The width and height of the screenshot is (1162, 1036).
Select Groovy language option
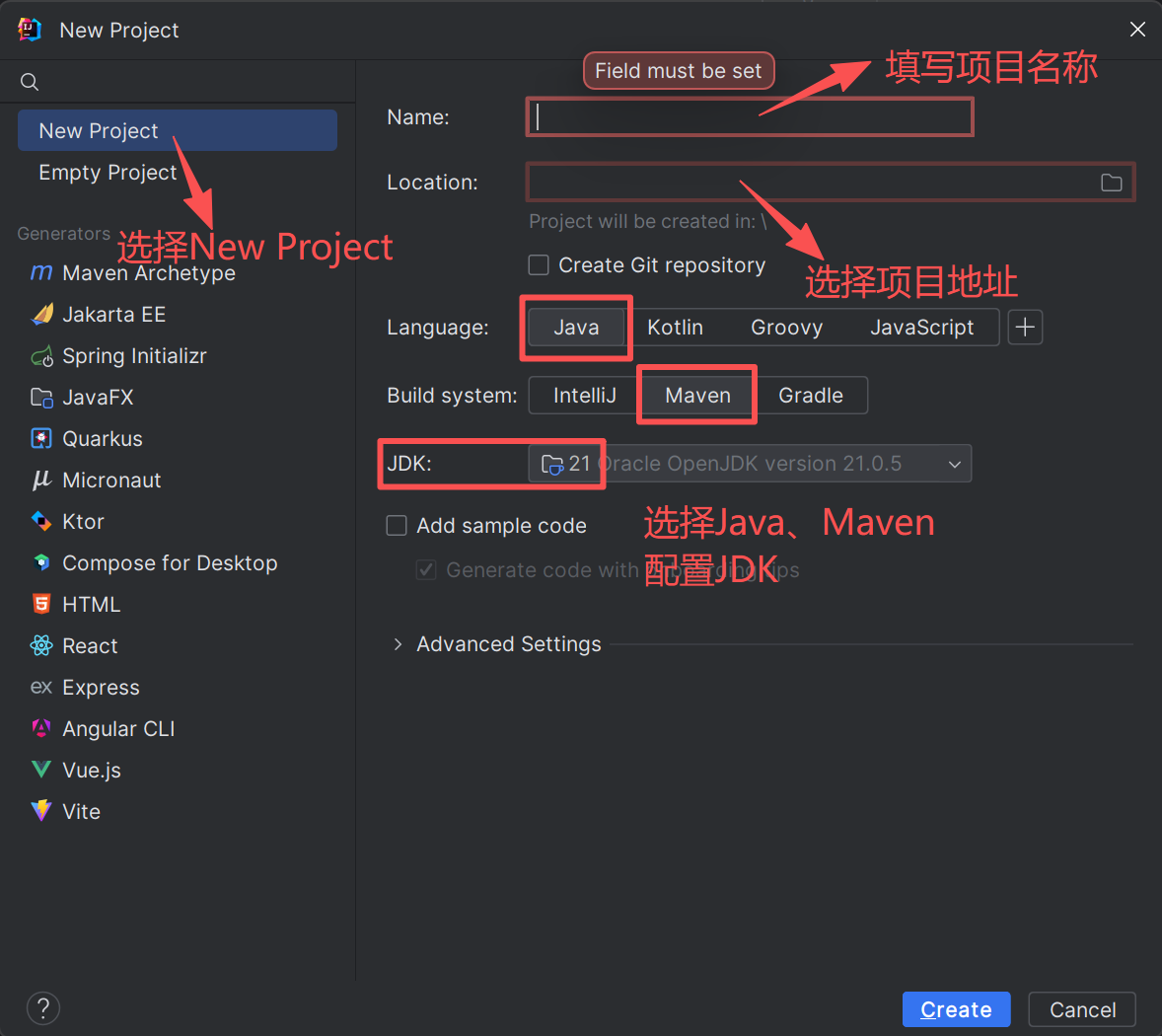(x=786, y=328)
